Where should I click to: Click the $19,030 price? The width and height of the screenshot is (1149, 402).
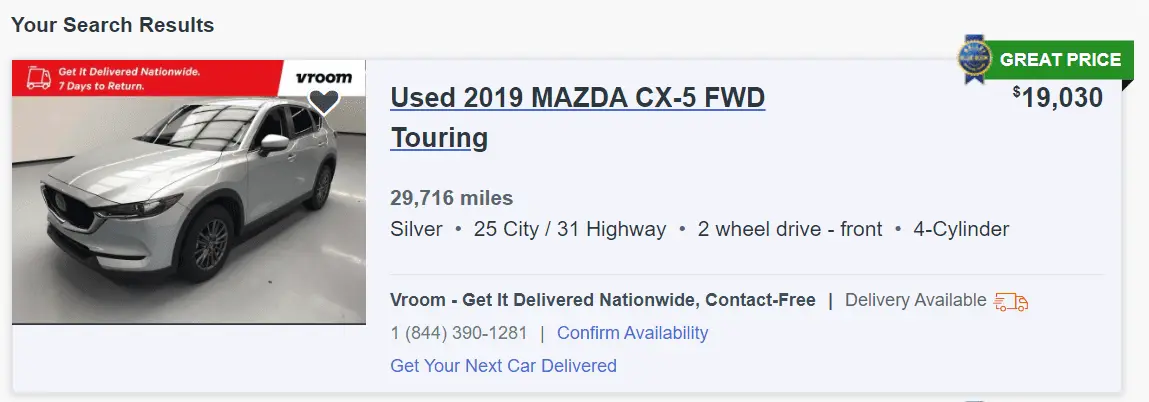pos(1057,97)
